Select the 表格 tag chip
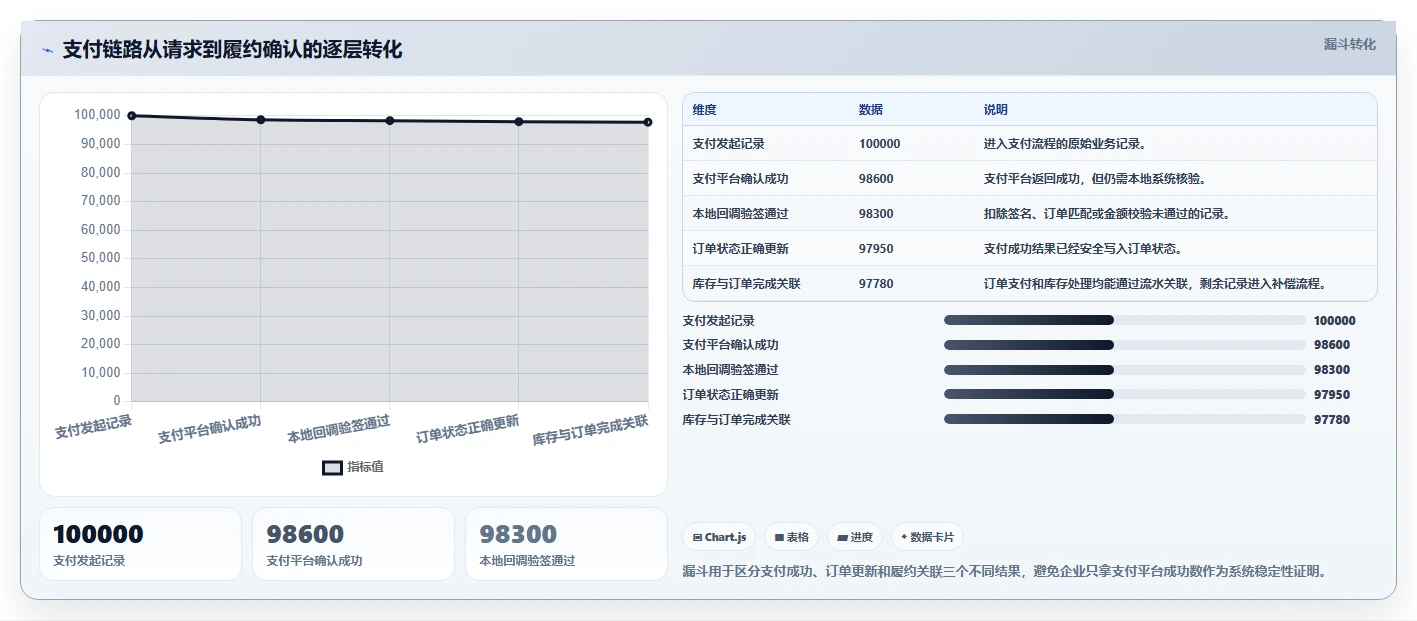 [x=791, y=537]
